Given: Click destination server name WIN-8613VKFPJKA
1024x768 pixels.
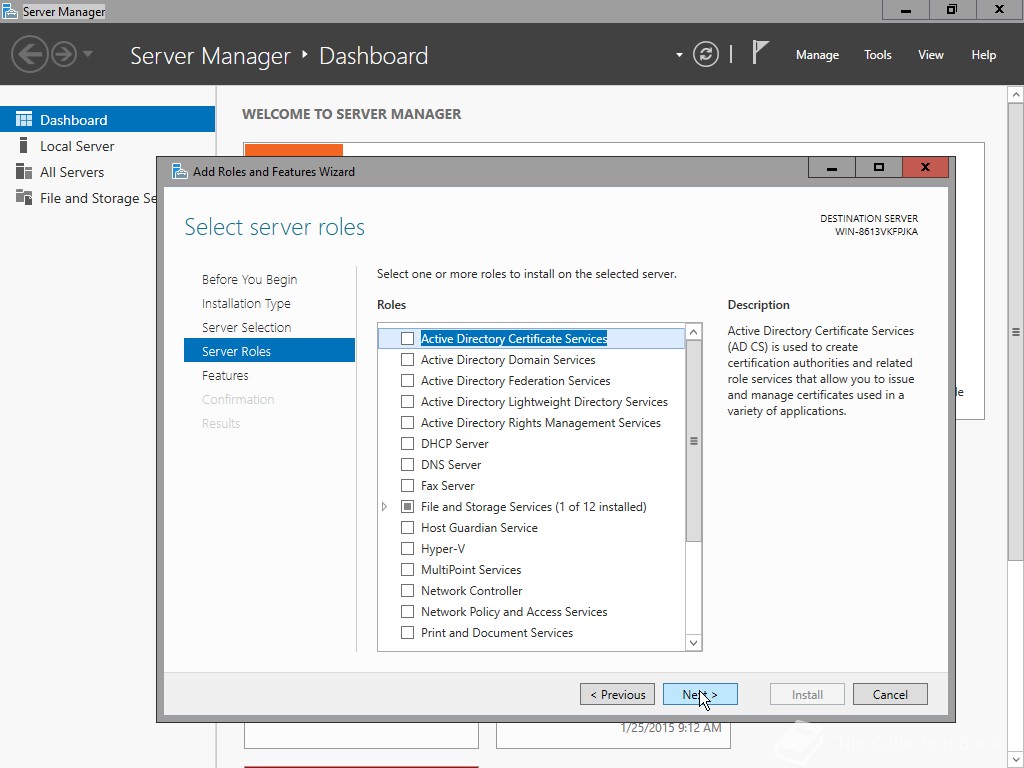Looking at the screenshot, I should (876, 232).
